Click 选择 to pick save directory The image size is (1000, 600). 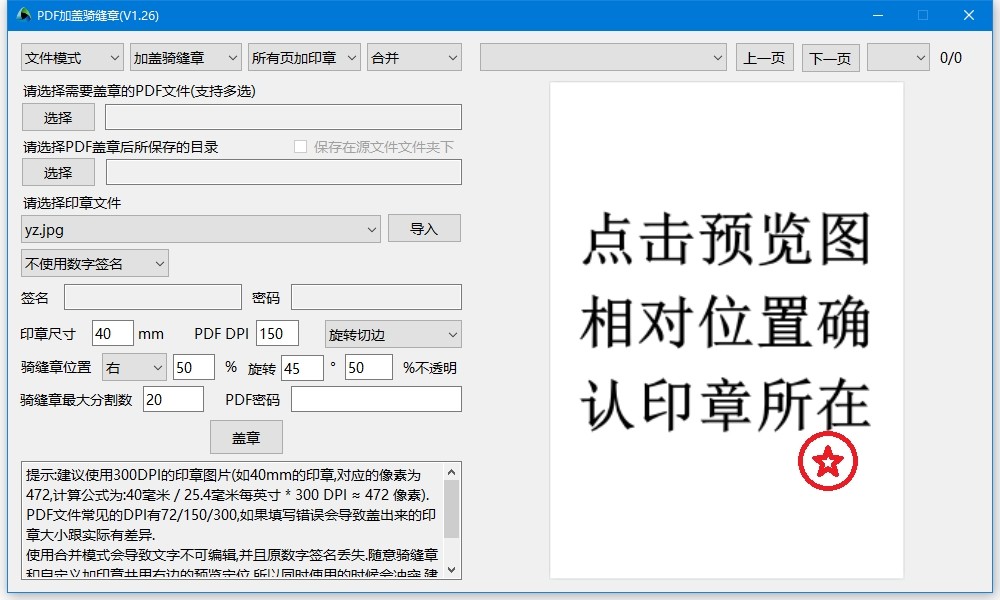57,171
